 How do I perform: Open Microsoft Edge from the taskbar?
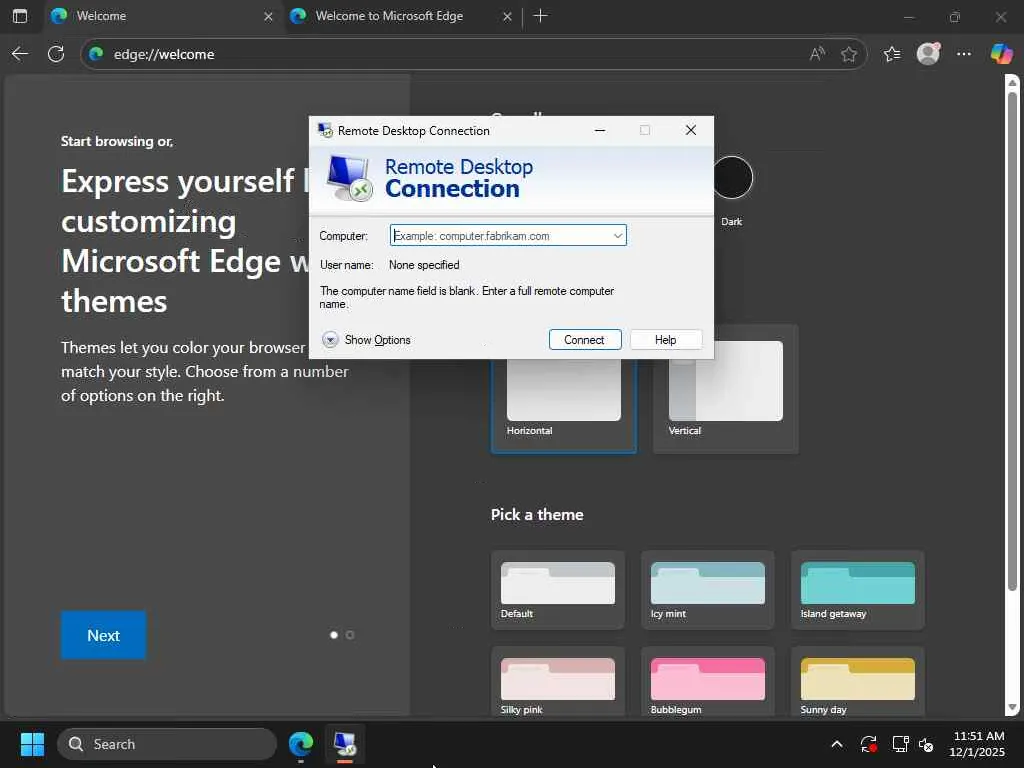pyautogui.click(x=300, y=744)
